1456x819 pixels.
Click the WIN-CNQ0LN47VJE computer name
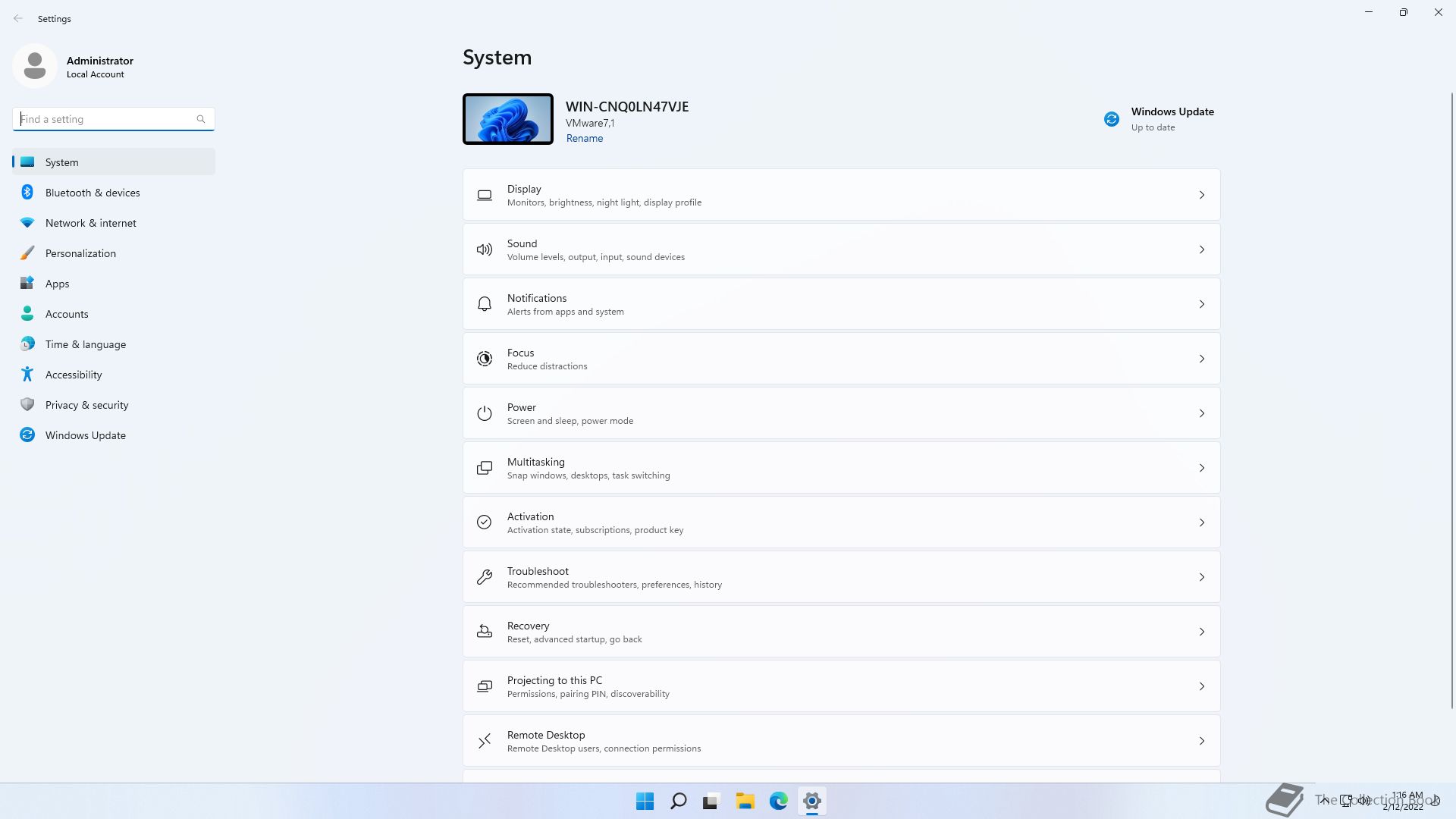pos(627,107)
